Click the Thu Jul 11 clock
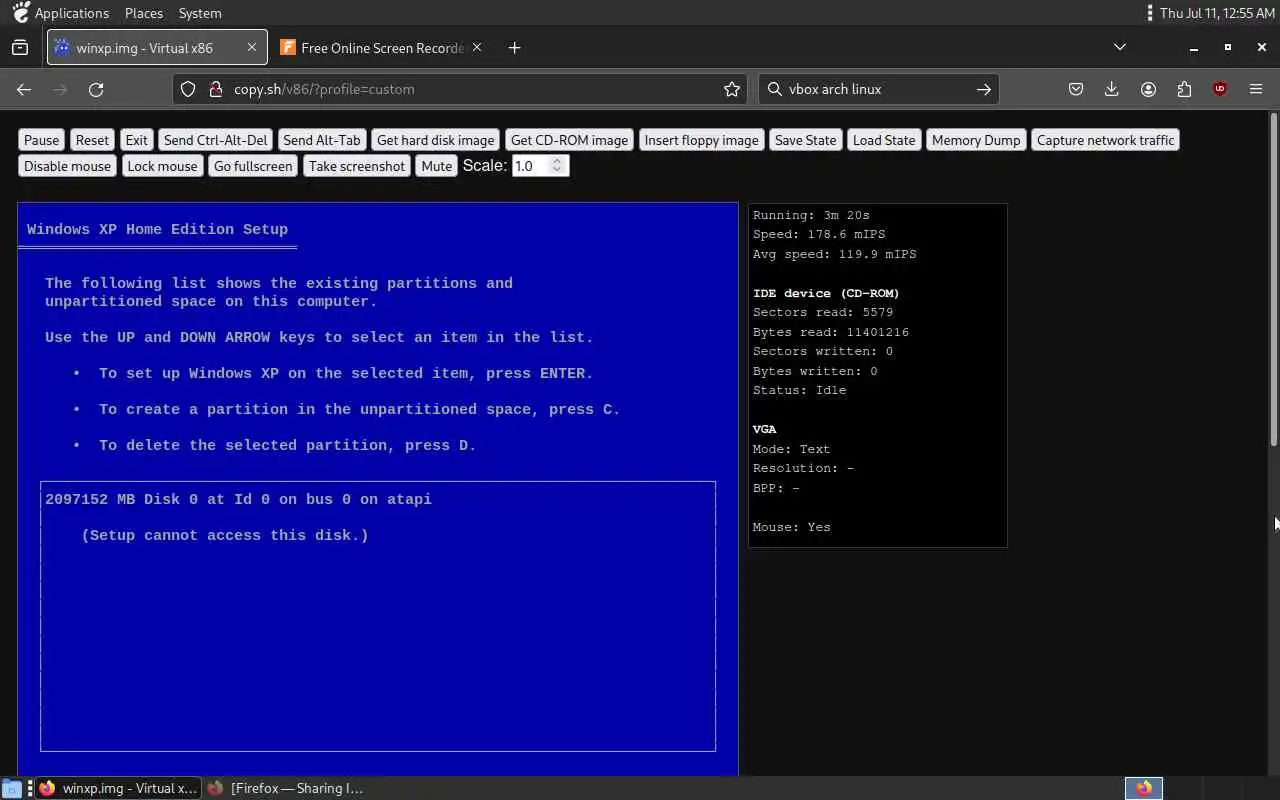 pos(1217,13)
